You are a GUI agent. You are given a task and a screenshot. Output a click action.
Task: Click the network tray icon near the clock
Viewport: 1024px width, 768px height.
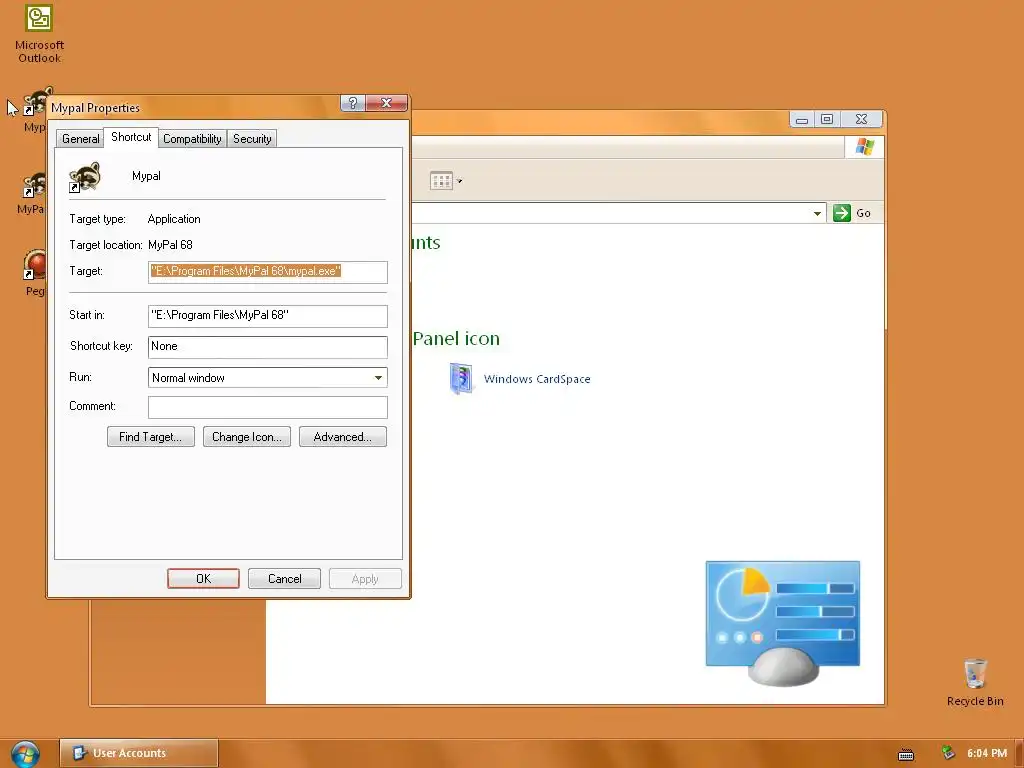point(948,753)
